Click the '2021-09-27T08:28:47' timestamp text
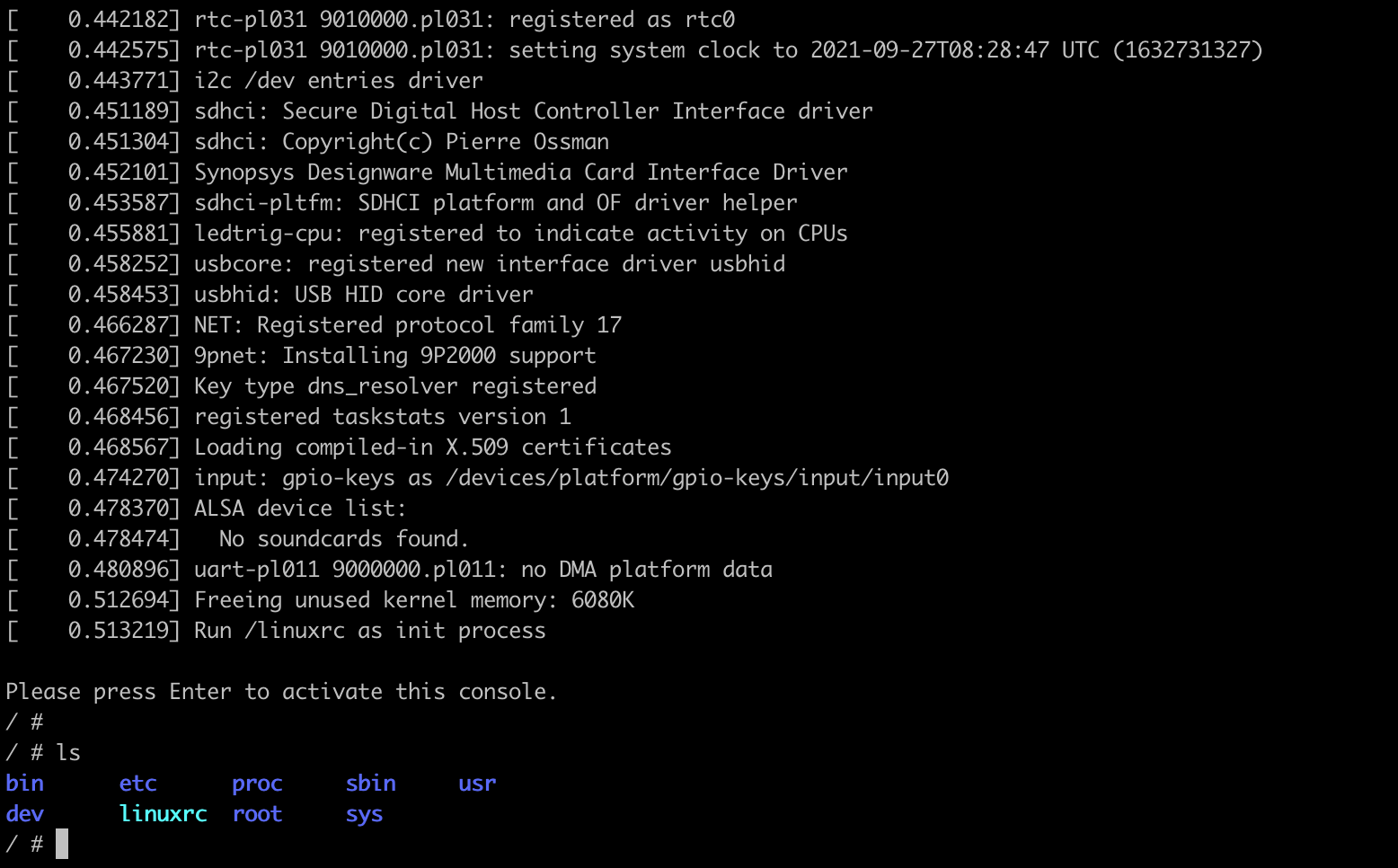Image resolution: width=1398 pixels, height=868 pixels. [929, 50]
